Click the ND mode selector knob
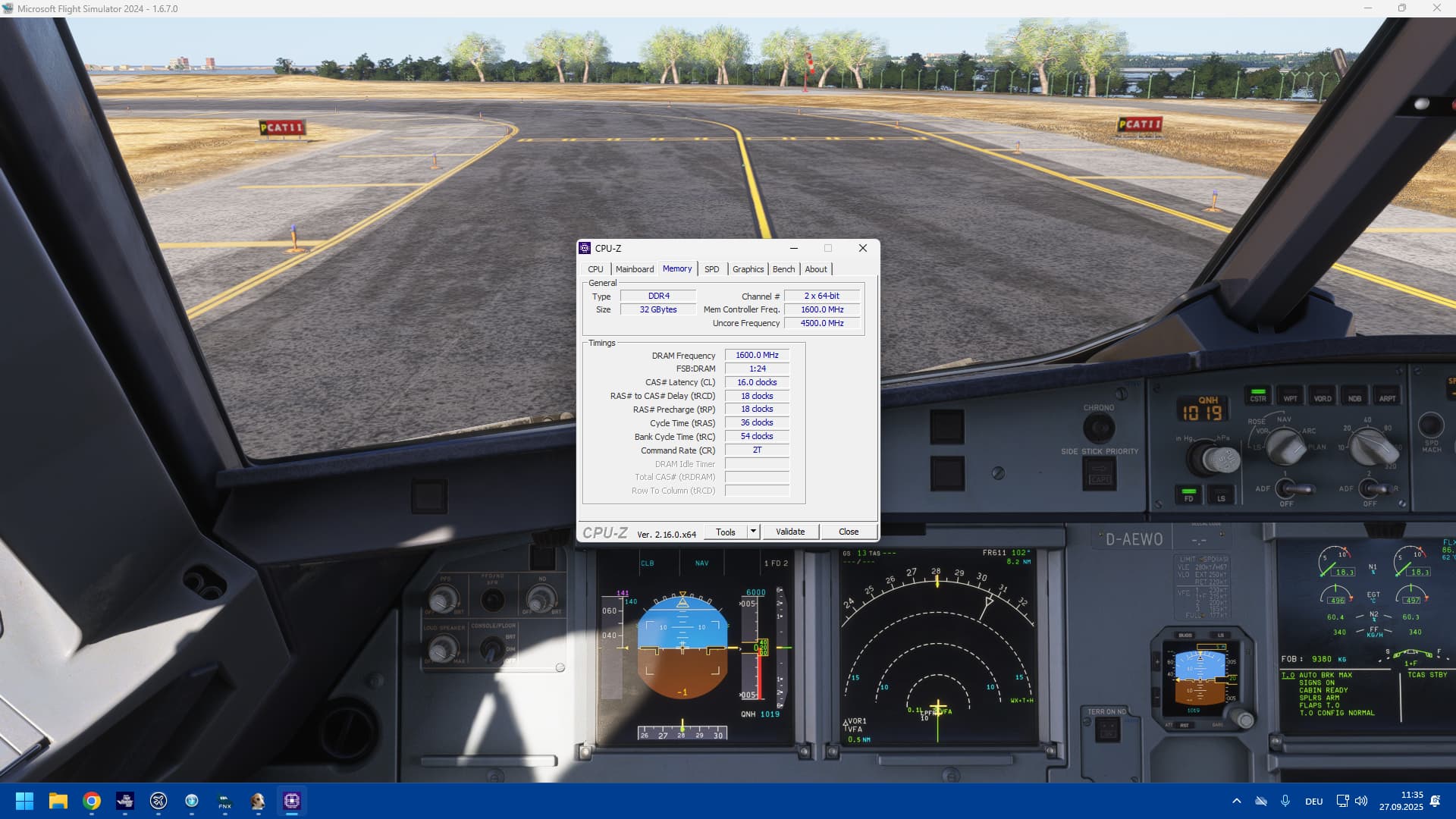Image resolution: width=1456 pixels, height=819 pixels. (1284, 446)
